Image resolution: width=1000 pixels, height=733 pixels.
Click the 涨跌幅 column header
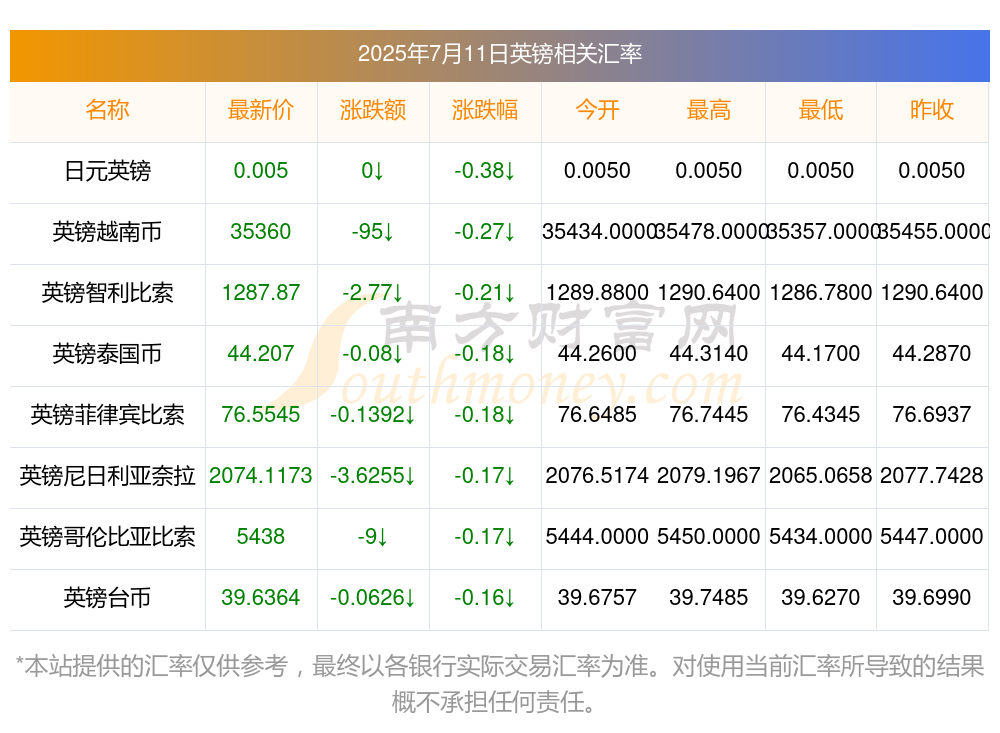(x=485, y=110)
